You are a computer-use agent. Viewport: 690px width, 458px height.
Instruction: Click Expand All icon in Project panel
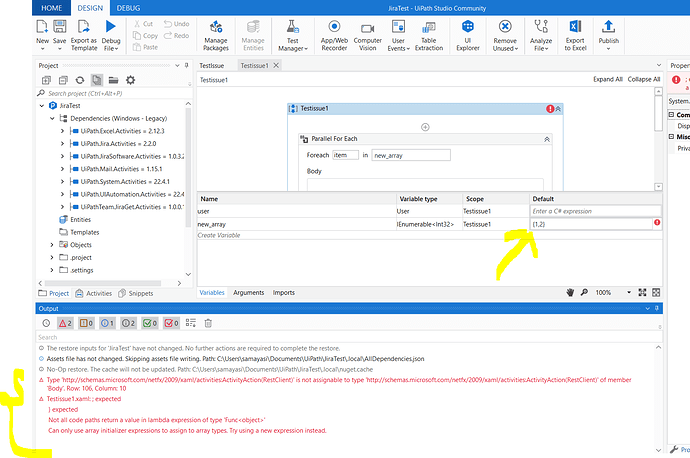[x=46, y=80]
